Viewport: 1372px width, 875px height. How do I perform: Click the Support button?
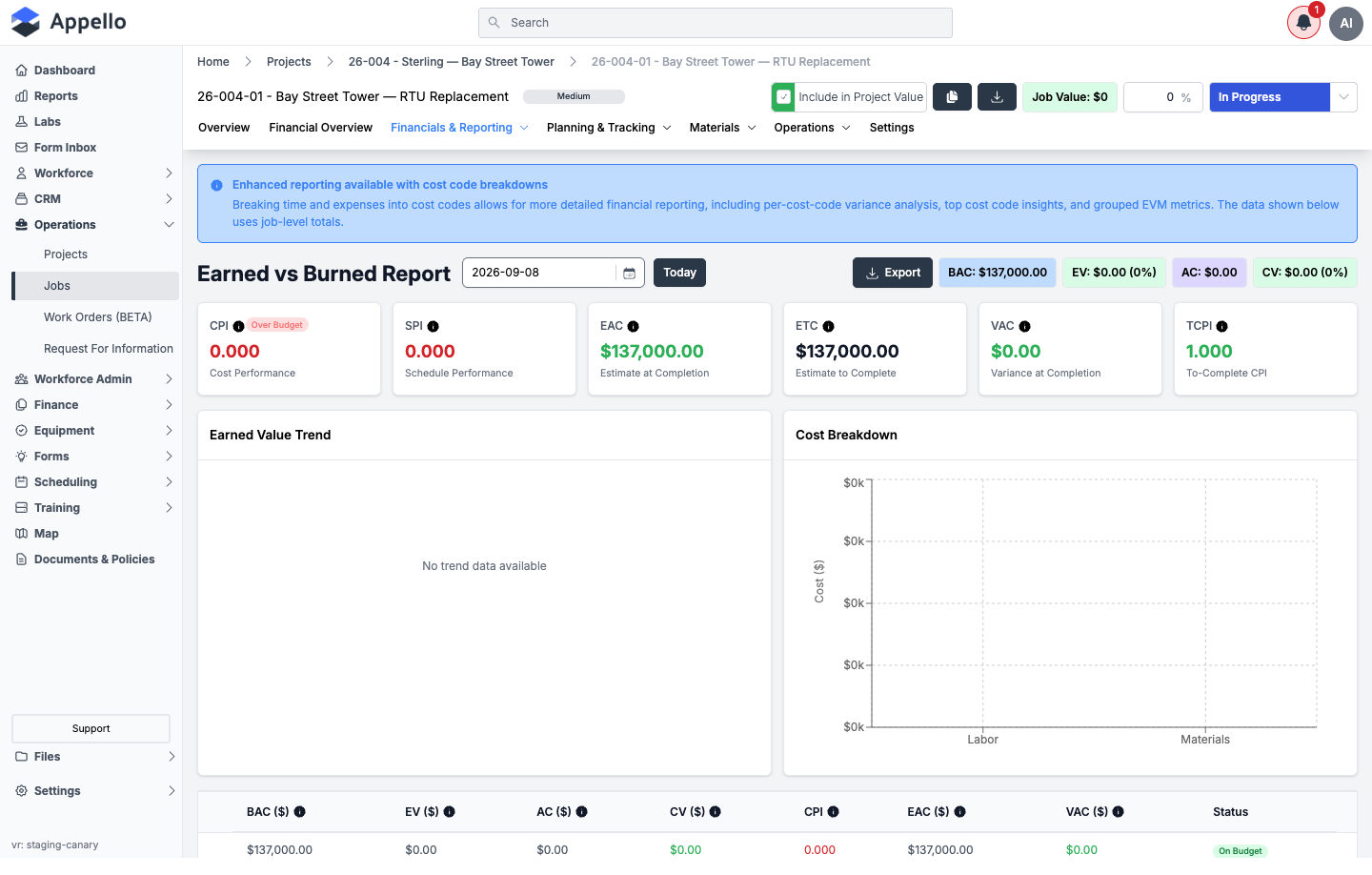pos(91,728)
